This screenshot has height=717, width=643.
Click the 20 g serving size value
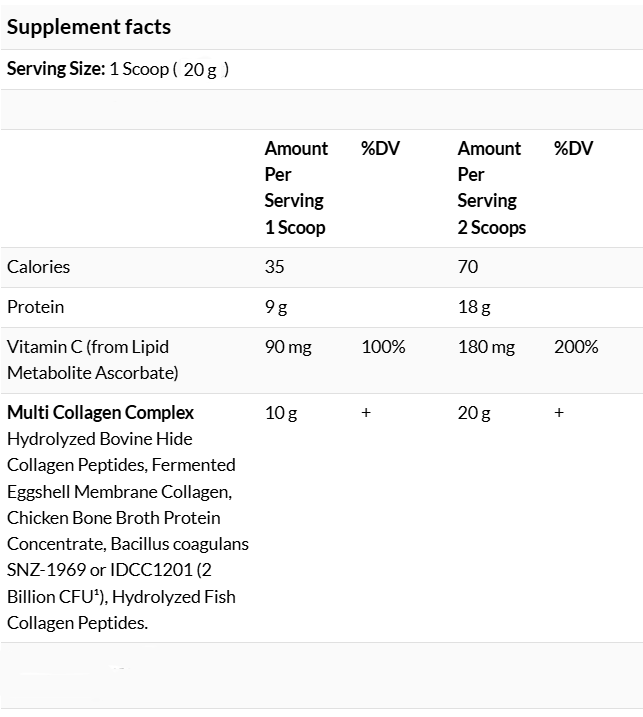click(200, 70)
